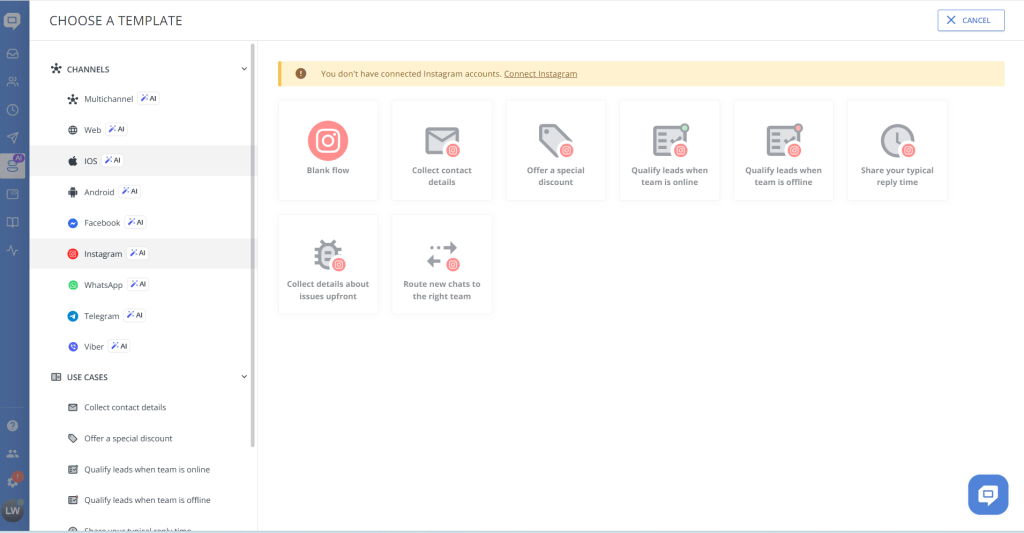
Task: Open the chat logo icon in the sidebar
Action: (12, 22)
